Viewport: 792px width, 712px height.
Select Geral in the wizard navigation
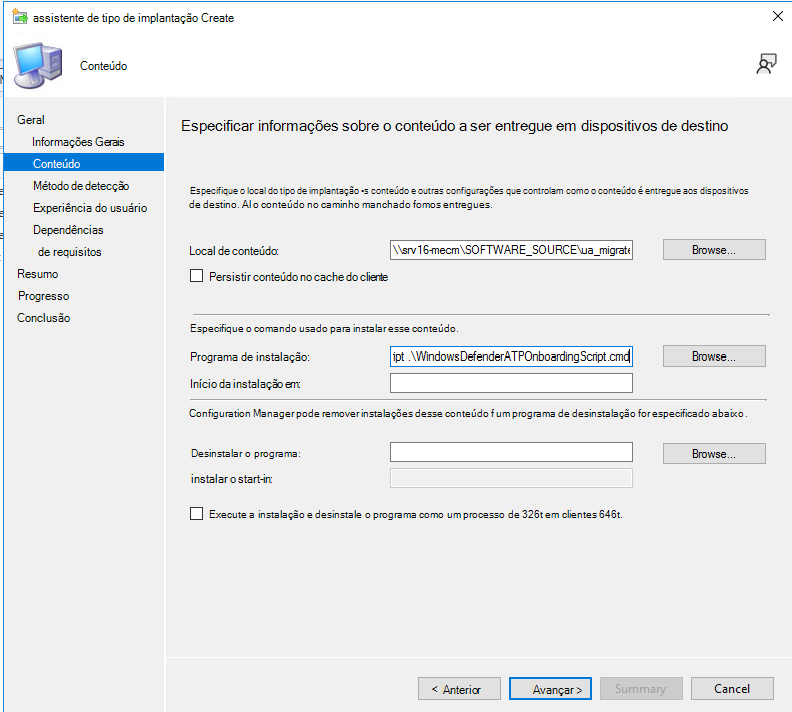click(x=31, y=120)
